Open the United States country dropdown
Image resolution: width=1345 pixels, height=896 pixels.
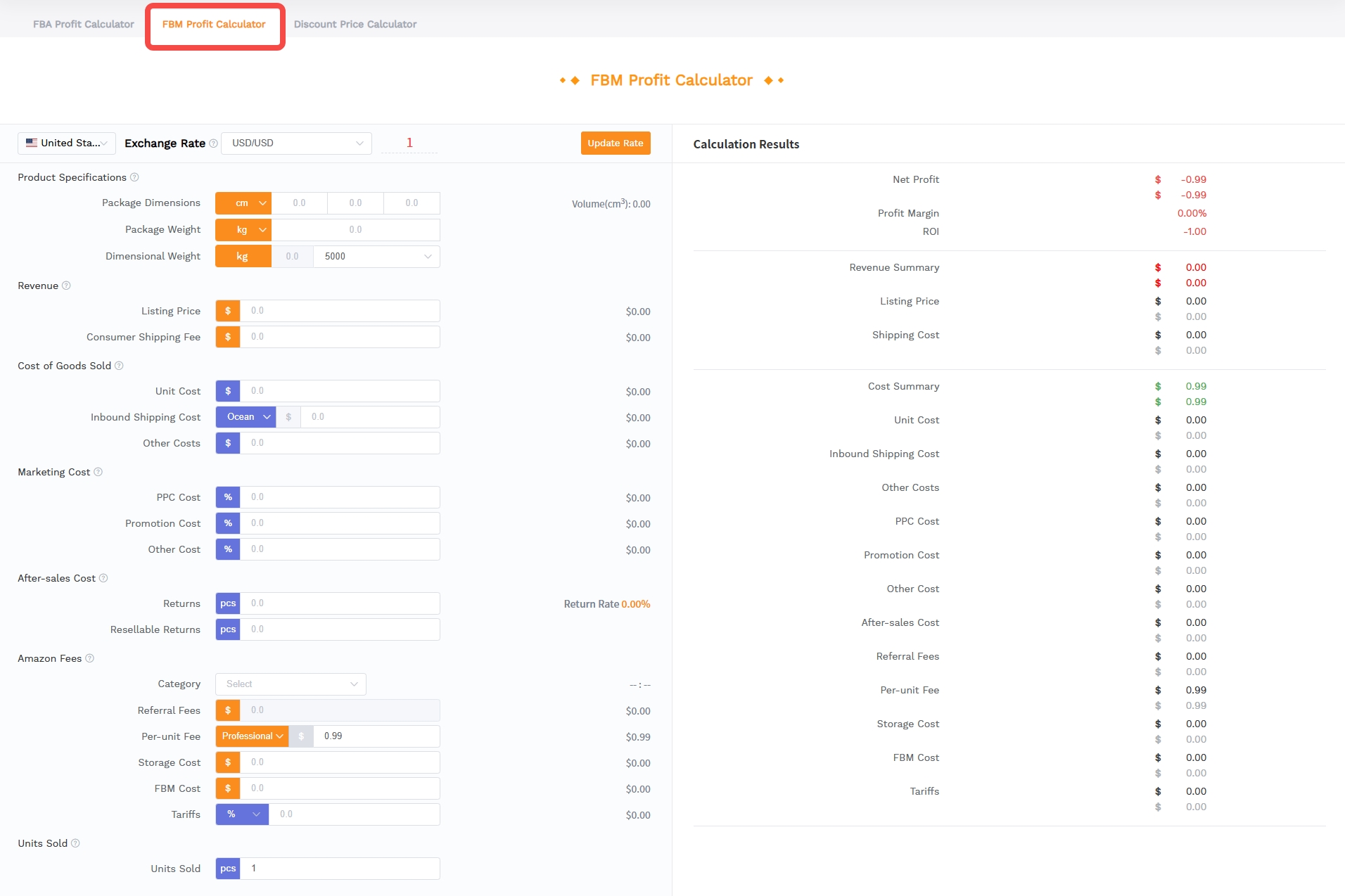(x=67, y=143)
